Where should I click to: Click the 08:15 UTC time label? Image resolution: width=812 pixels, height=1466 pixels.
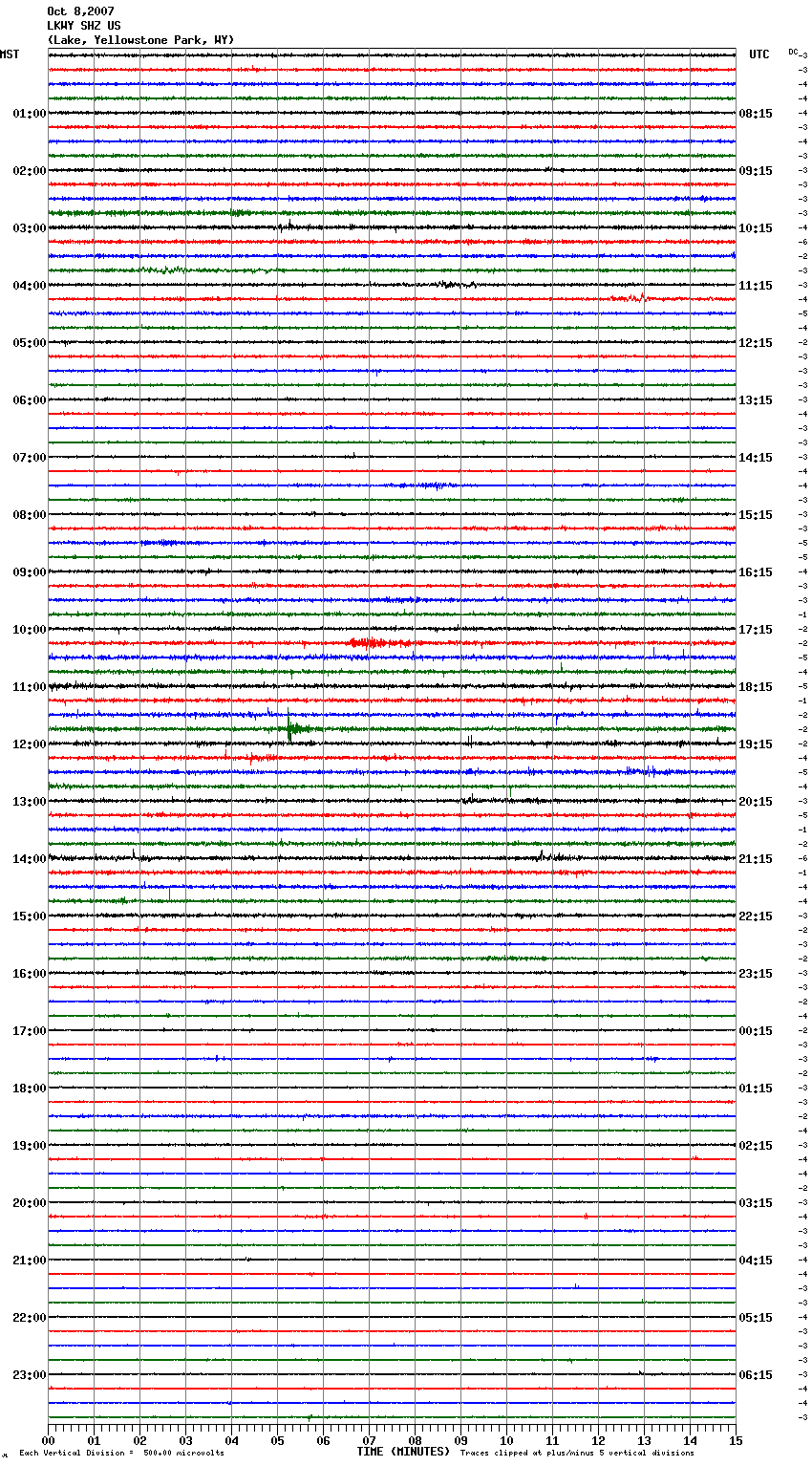756,114
